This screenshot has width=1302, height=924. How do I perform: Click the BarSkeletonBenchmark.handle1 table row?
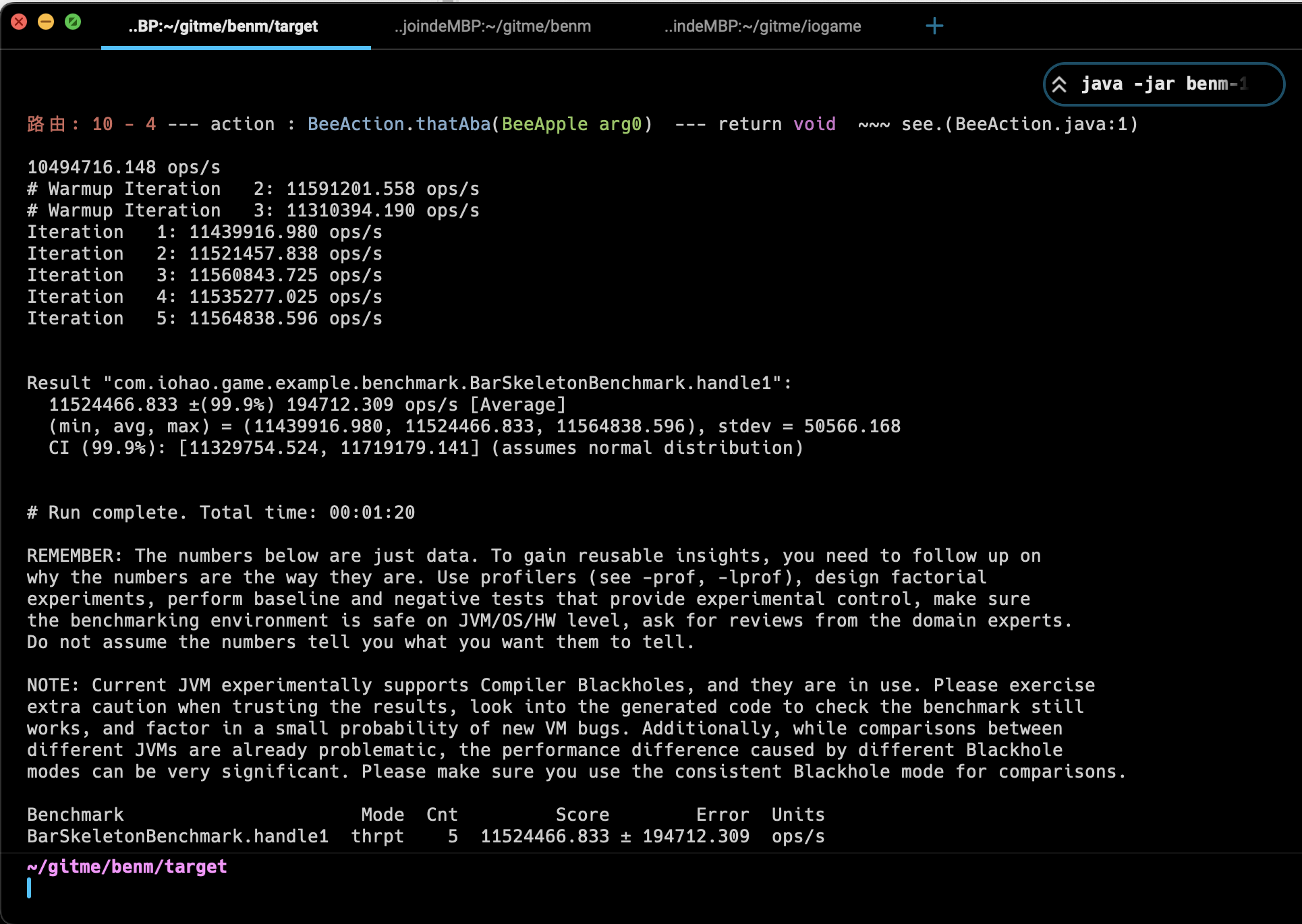[177, 836]
